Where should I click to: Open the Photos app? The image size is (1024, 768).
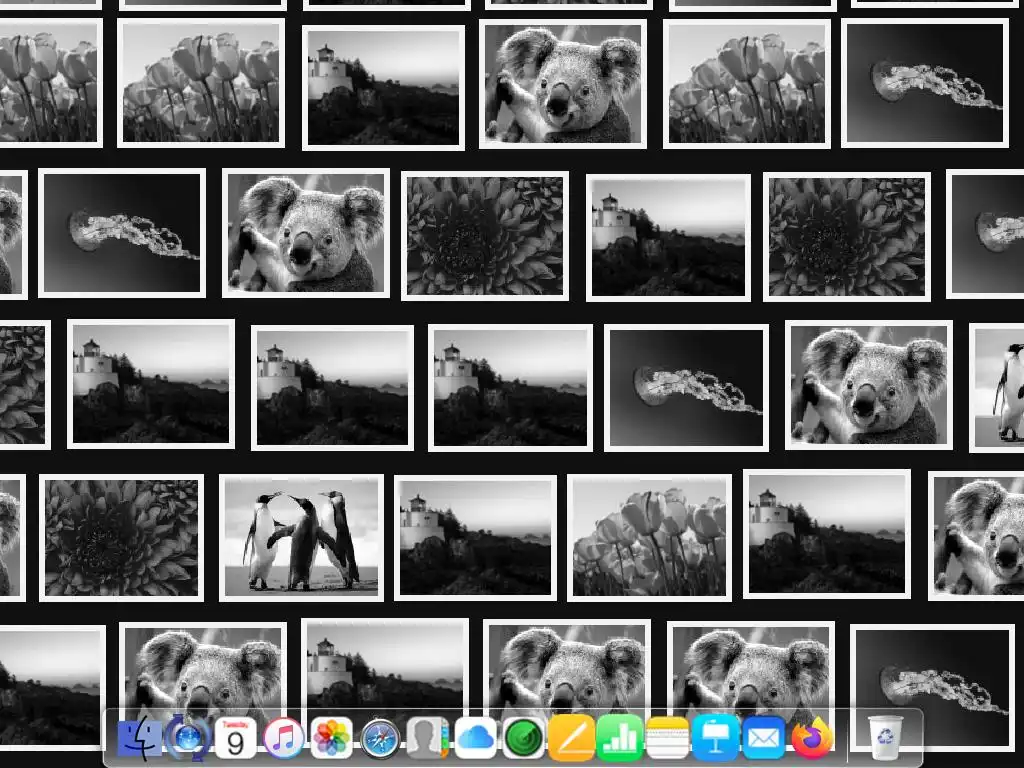pos(331,738)
